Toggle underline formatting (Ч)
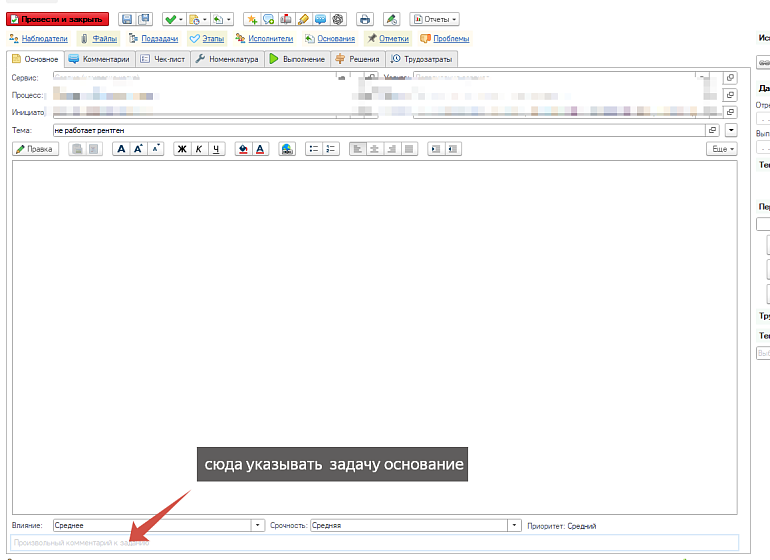Screen dimensions: 770x560 point(216,148)
